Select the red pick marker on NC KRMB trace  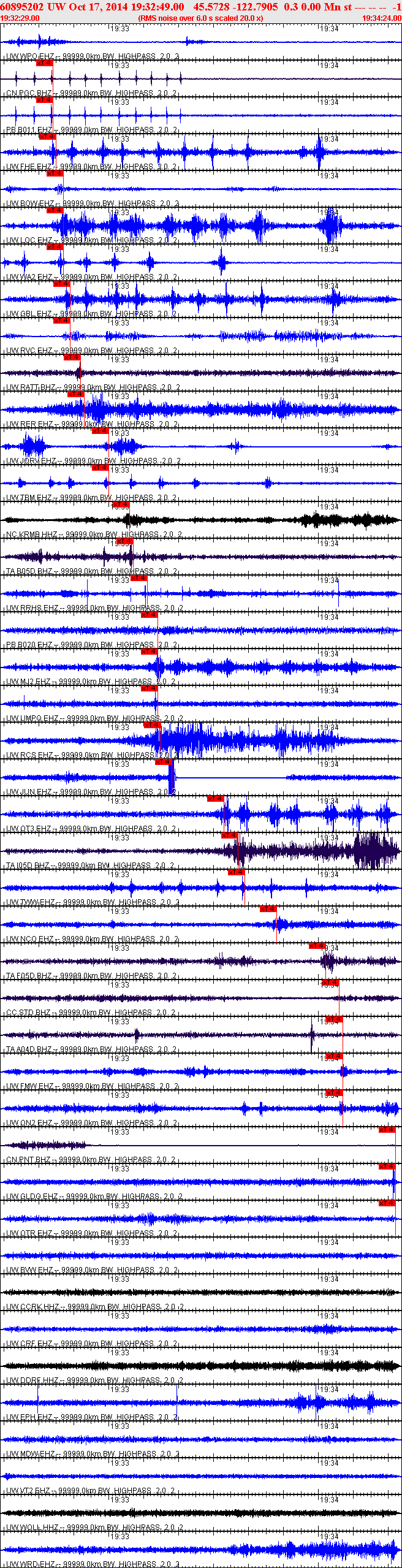click(x=121, y=504)
